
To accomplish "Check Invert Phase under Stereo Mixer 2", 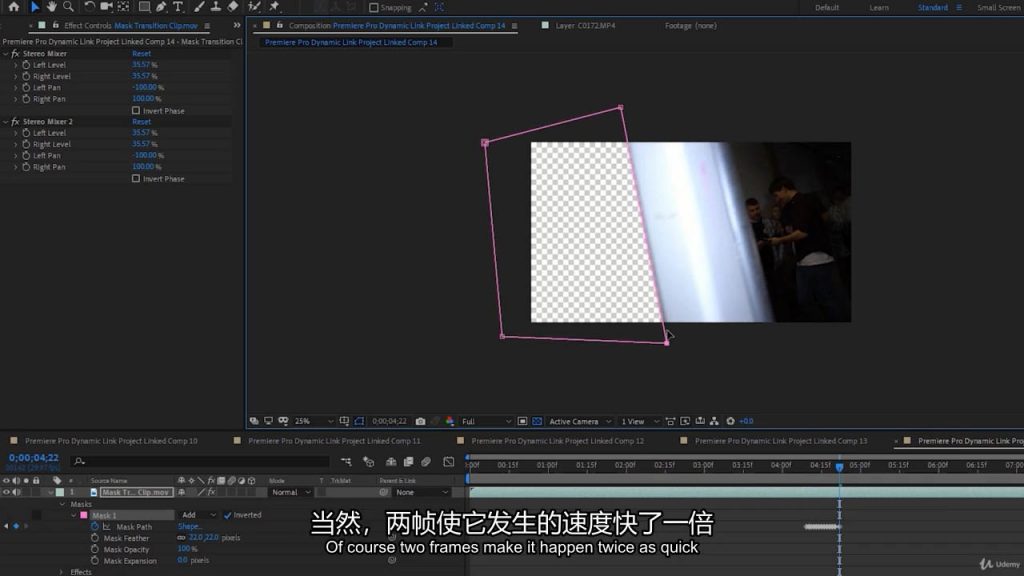I will tap(136, 178).
